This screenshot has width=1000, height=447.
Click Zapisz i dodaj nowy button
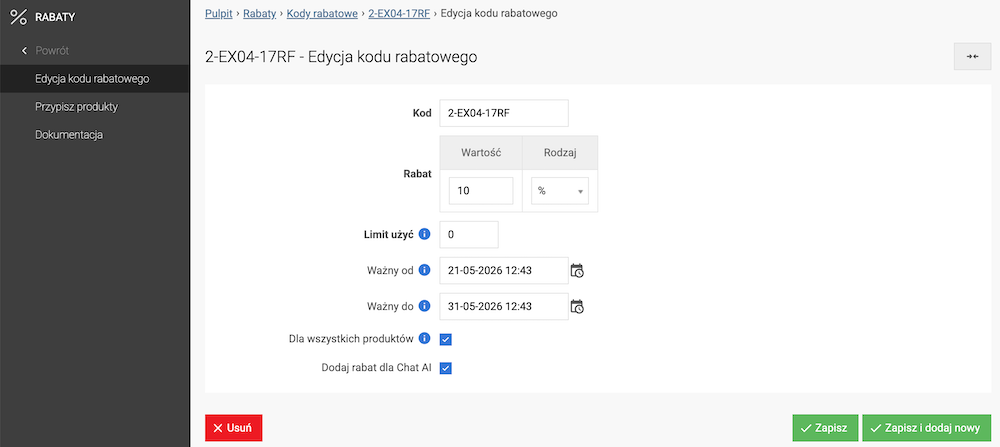pos(926,428)
